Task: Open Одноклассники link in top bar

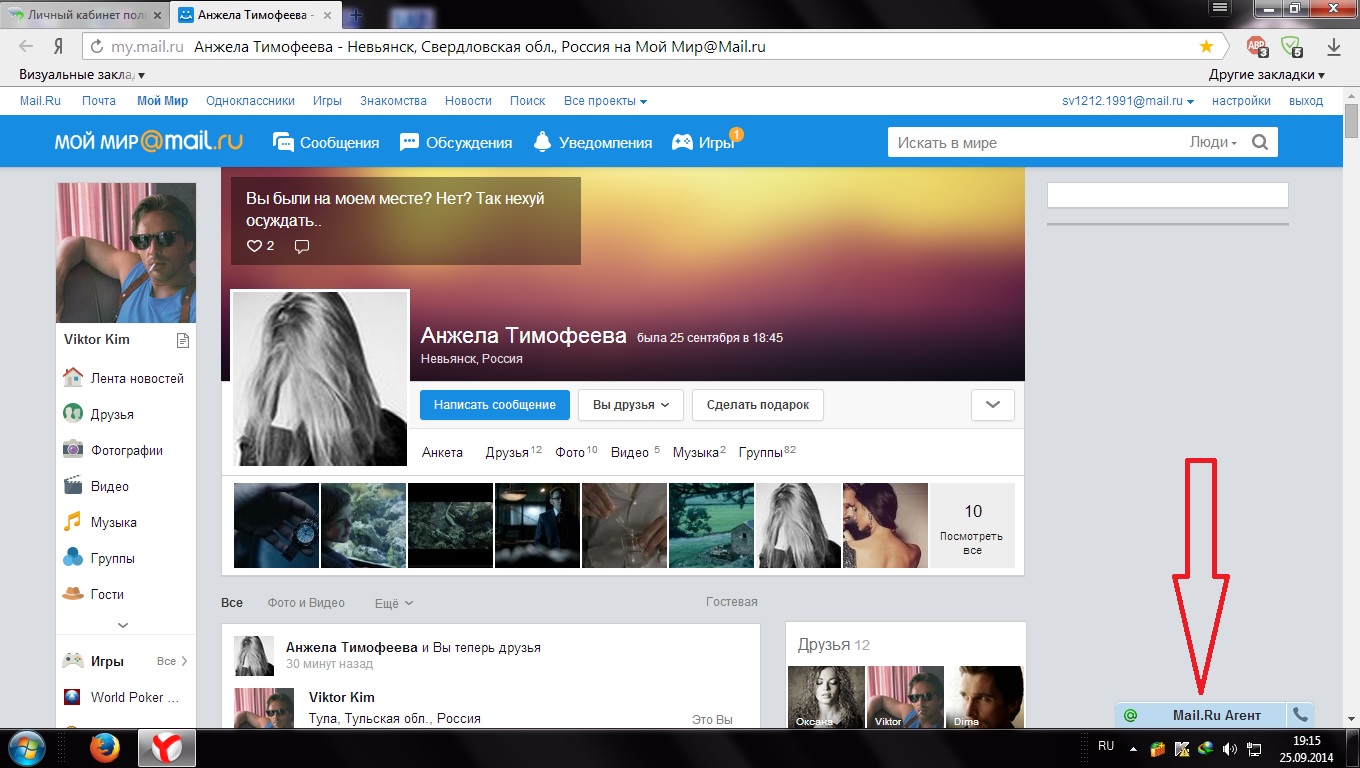Action: (x=250, y=101)
